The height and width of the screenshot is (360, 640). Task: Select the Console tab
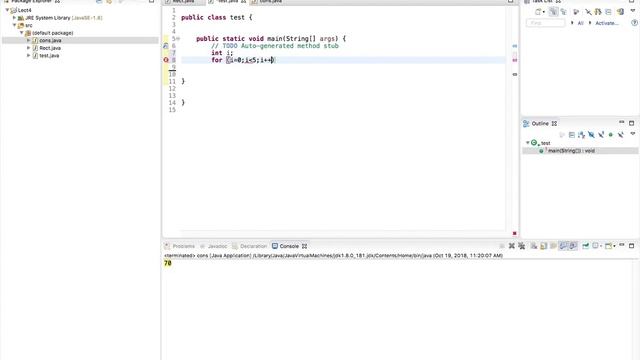[289, 246]
